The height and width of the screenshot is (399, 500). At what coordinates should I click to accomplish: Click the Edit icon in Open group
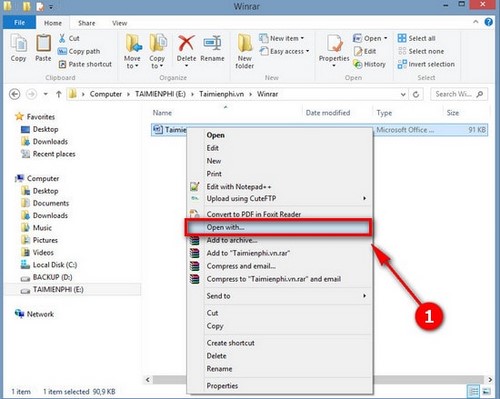pos(358,51)
